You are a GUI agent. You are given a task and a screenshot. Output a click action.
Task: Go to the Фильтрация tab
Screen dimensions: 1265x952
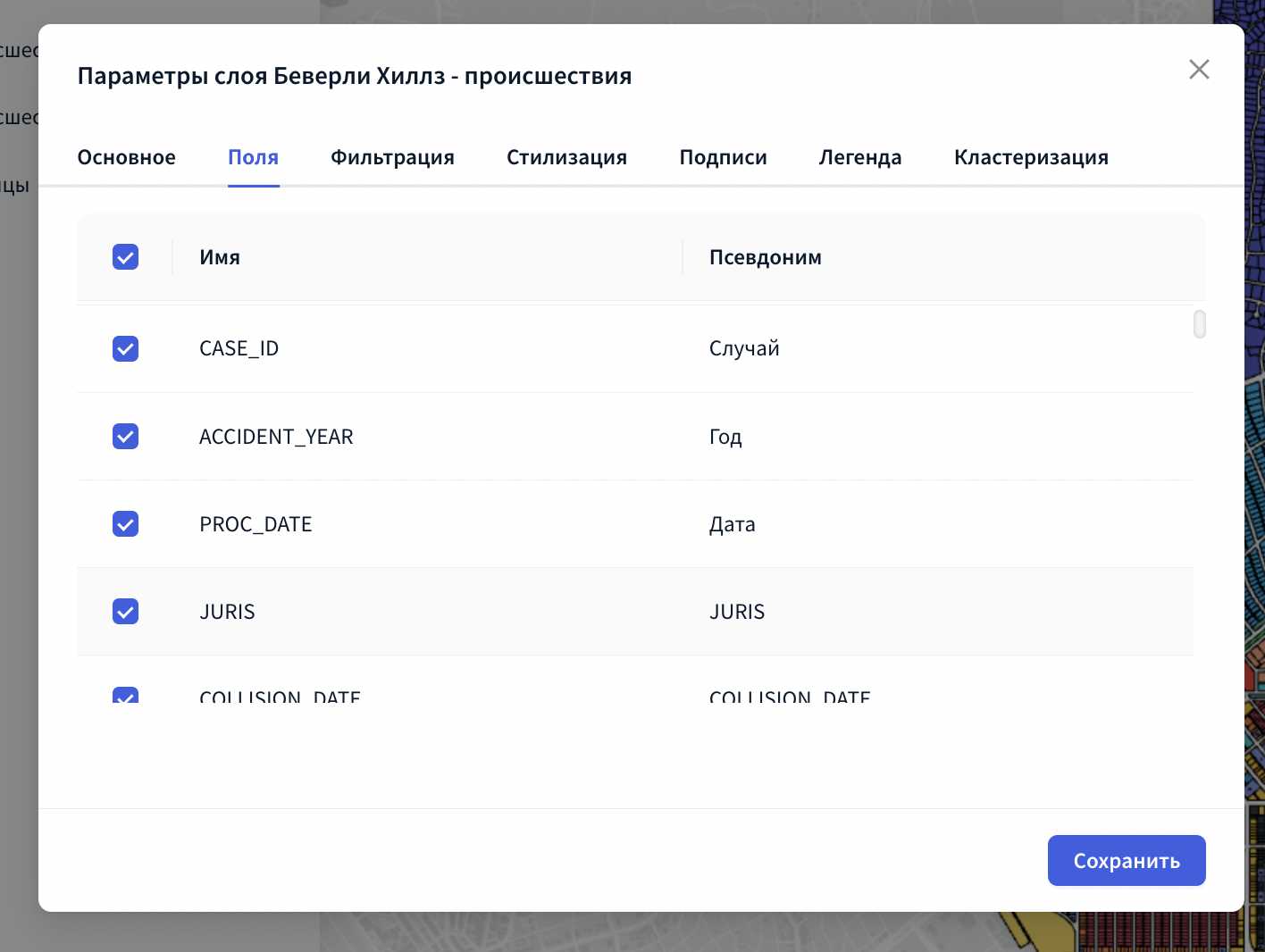[392, 157]
